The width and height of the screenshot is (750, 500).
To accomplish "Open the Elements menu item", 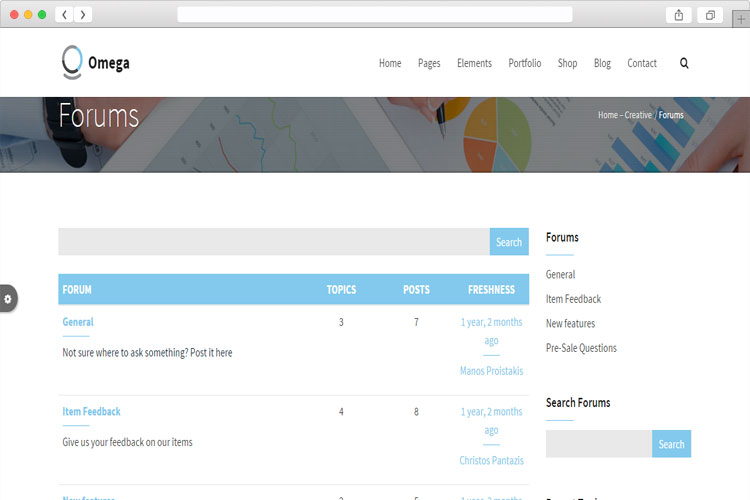I will [x=474, y=63].
